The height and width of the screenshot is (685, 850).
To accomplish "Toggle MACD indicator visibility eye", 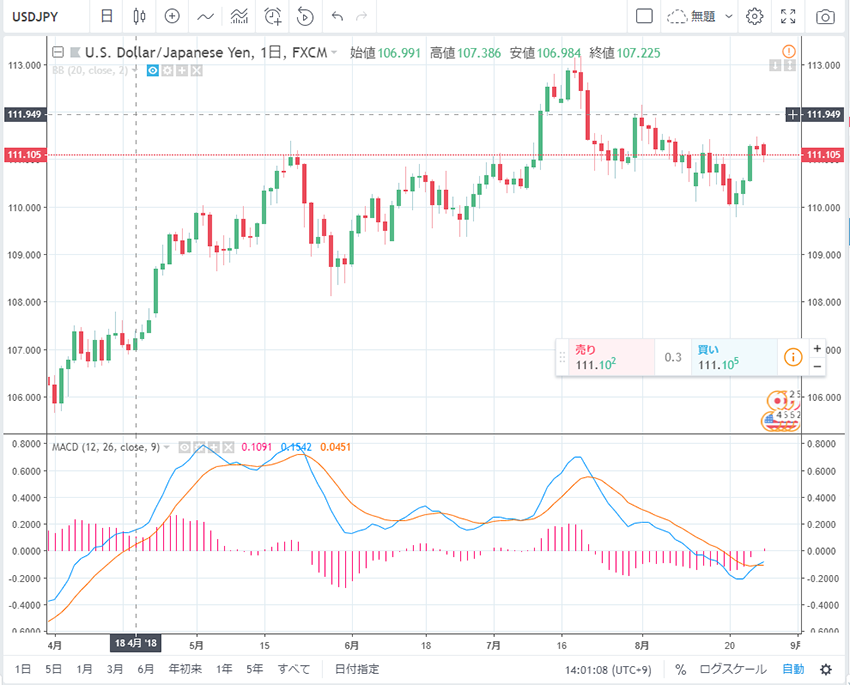I will [x=185, y=447].
